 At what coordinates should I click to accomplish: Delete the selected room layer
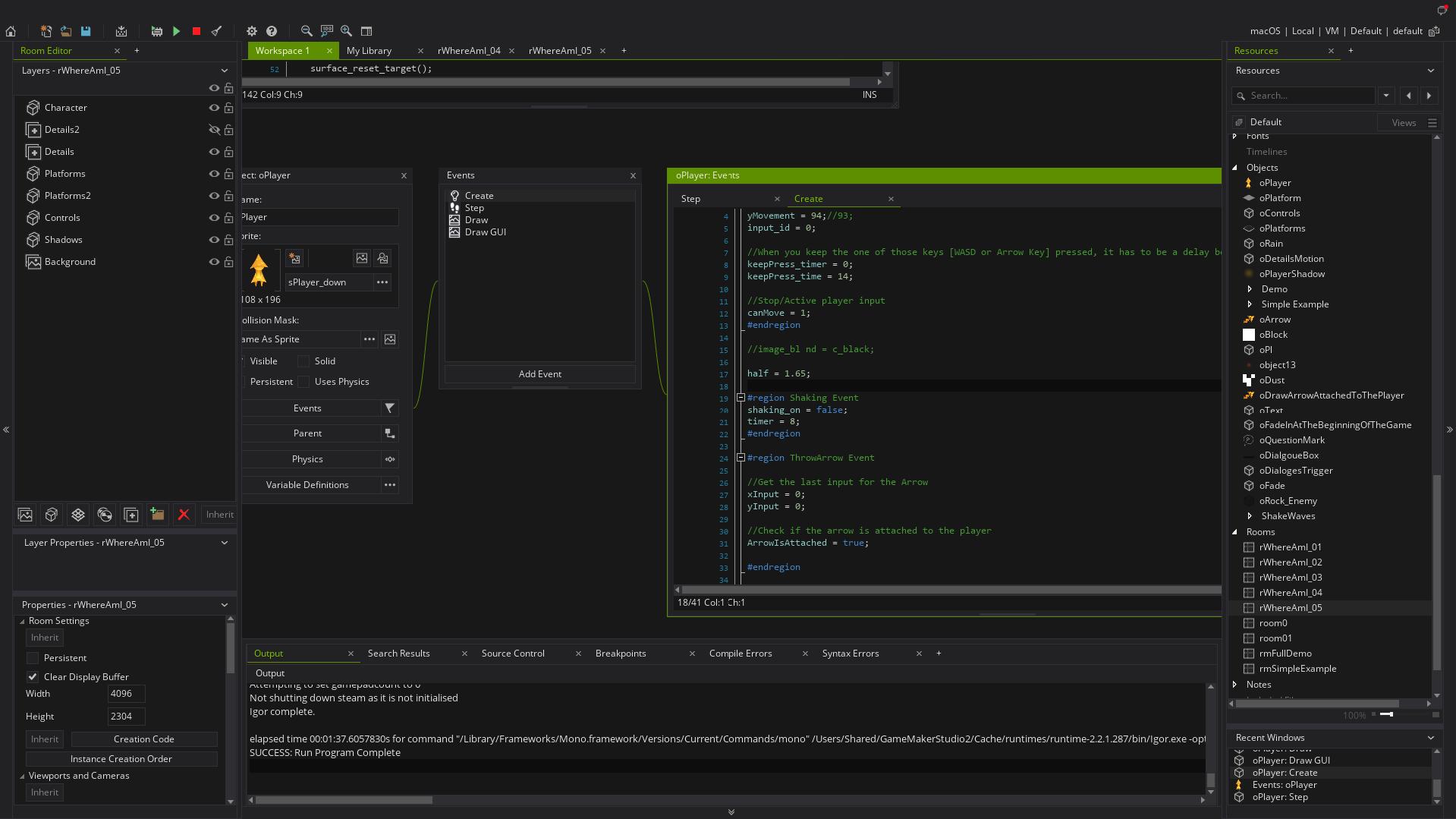tap(184, 515)
